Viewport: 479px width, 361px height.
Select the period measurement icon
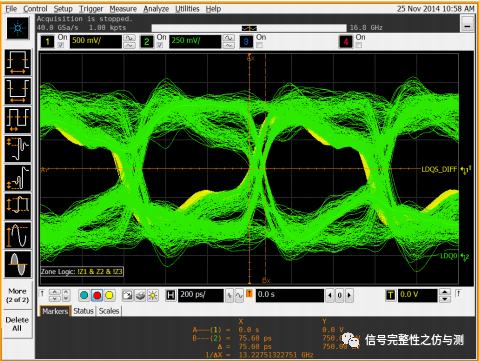(x=18, y=120)
